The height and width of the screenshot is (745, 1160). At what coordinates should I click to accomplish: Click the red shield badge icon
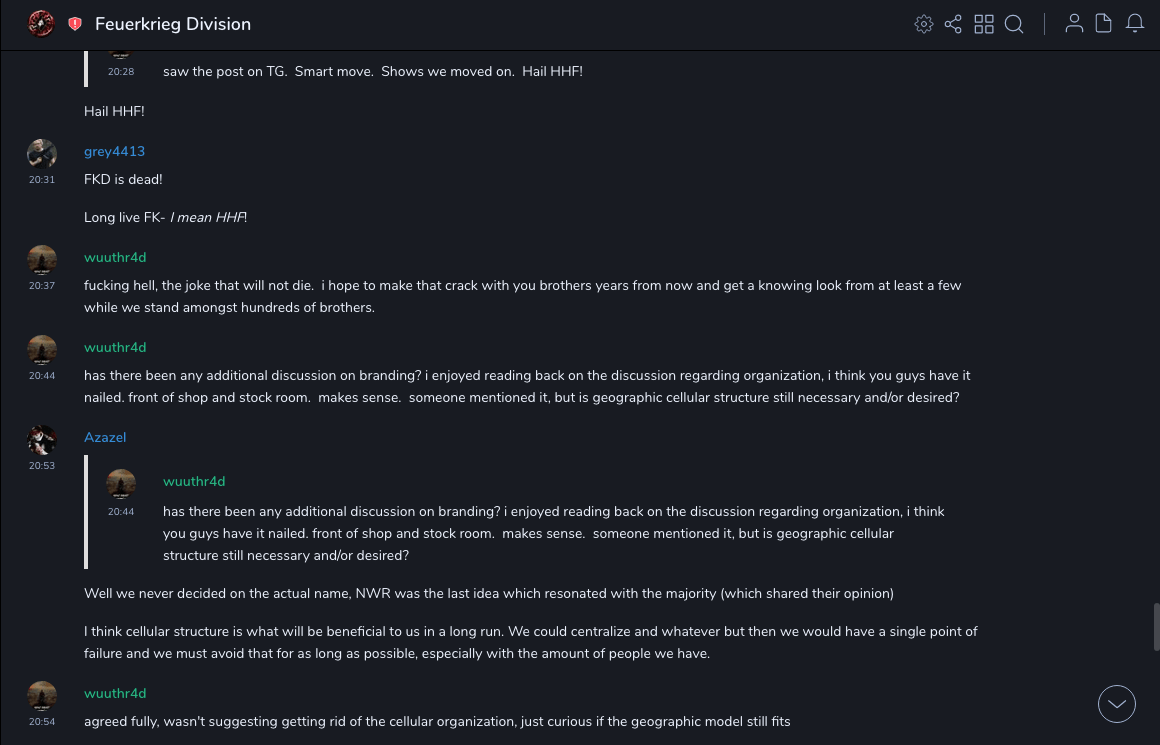click(75, 24)
